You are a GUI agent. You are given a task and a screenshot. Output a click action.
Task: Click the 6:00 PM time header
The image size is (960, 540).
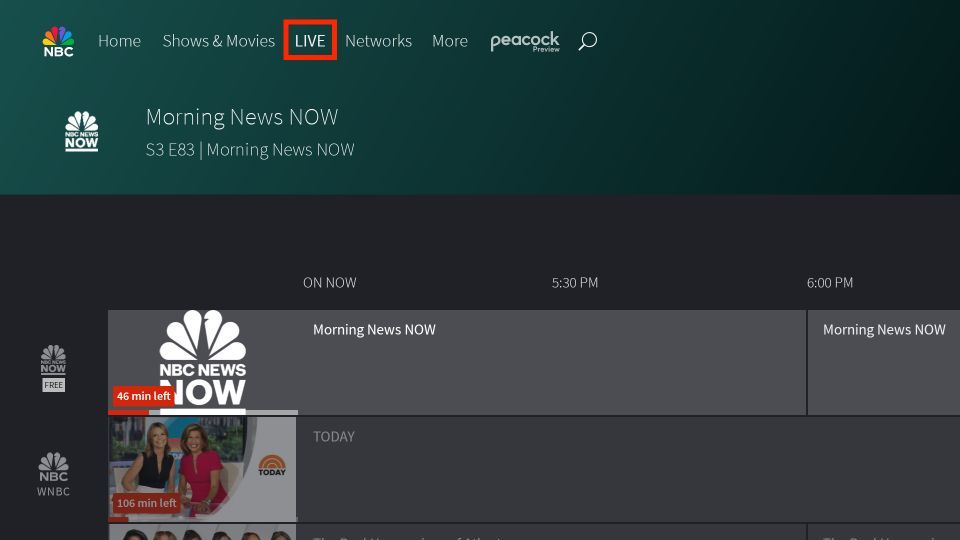point(830,283)
